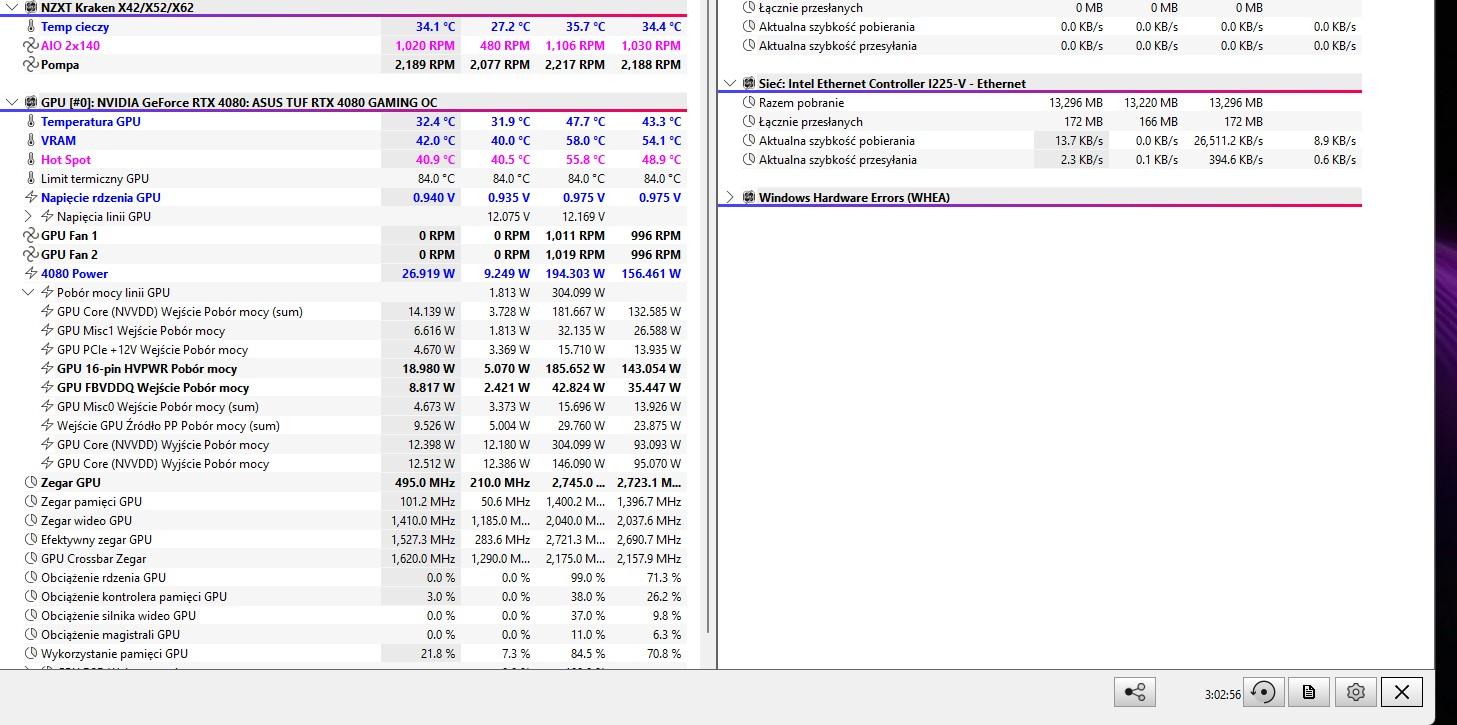Screen dimensions: 1457x725
Task: Select the Obciążenie magistrali GPU label
Action: [111, 635]
